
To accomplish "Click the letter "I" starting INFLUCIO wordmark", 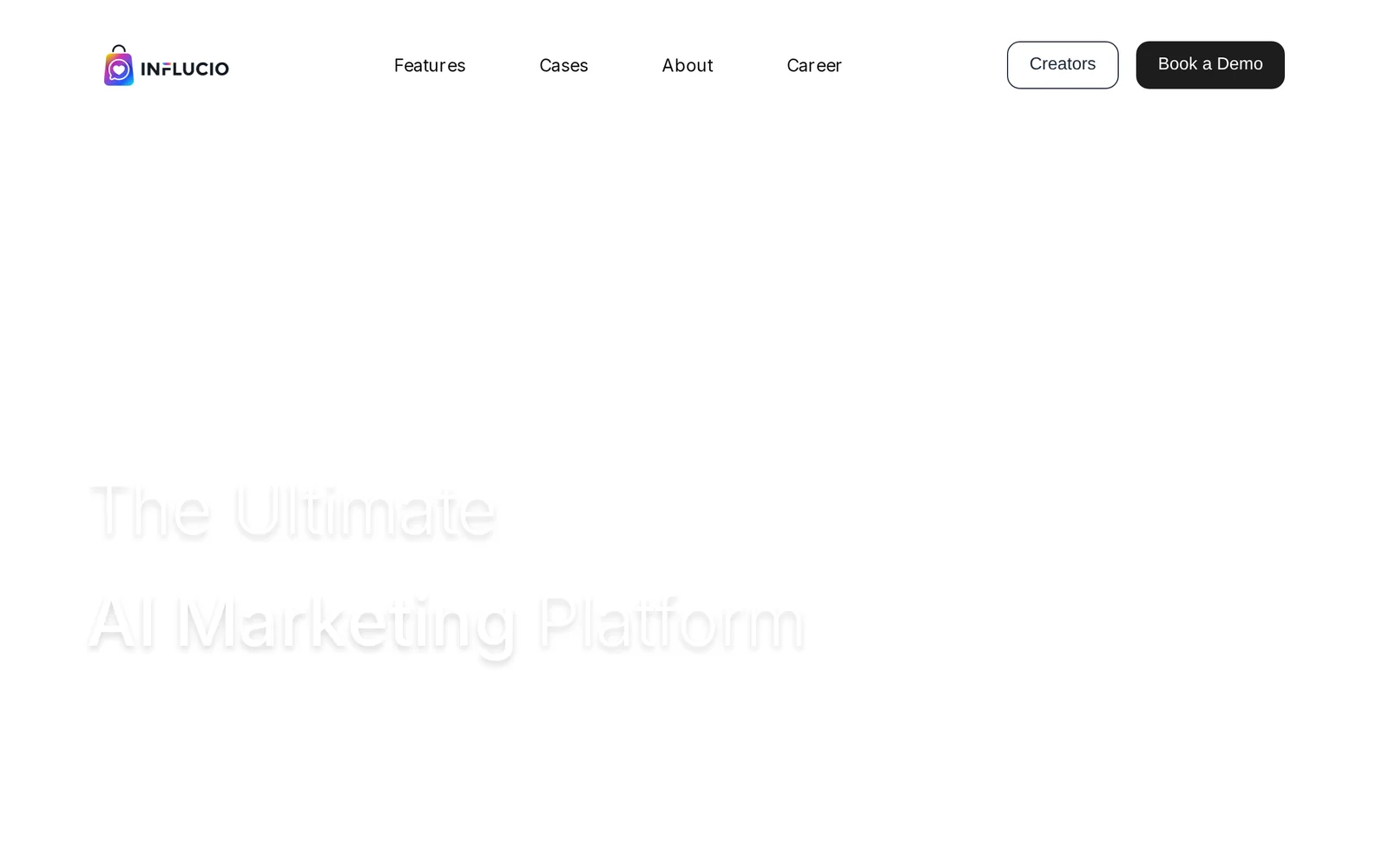I will (x=144, y=69).
